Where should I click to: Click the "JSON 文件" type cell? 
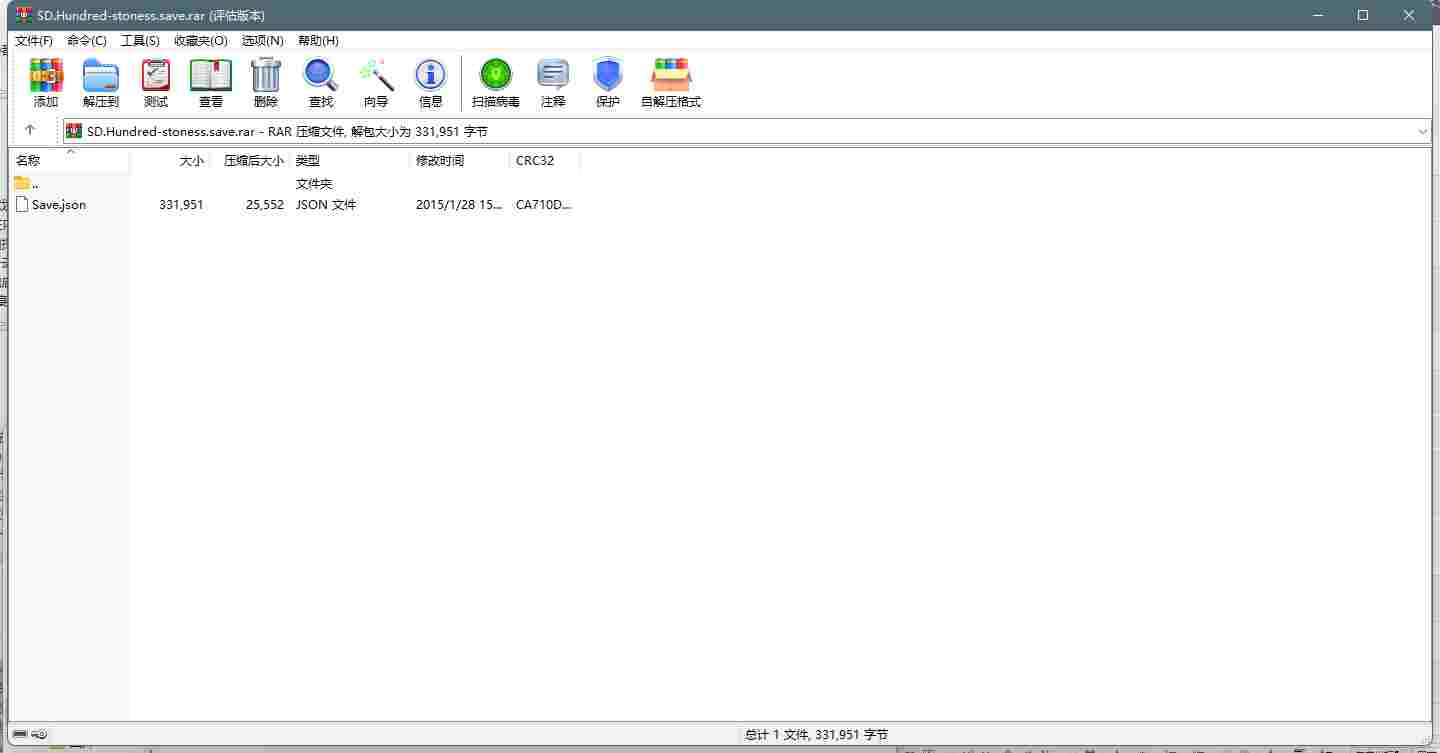[326, 204]
